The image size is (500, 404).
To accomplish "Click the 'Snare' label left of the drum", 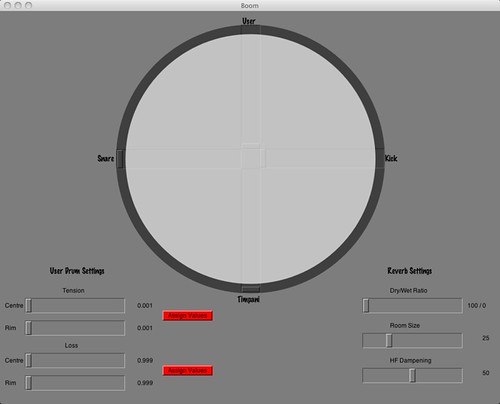I will (106, 158).
